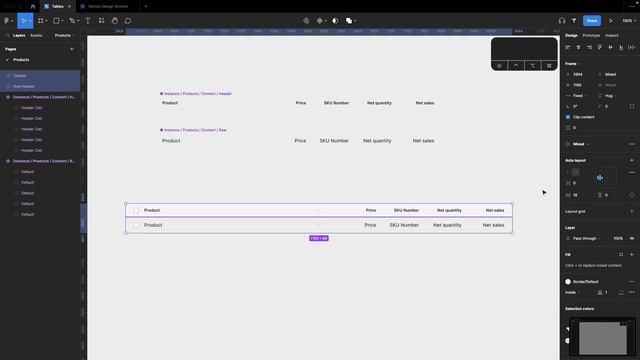Open the Products page dropdown in layers header

pos(64,36)
